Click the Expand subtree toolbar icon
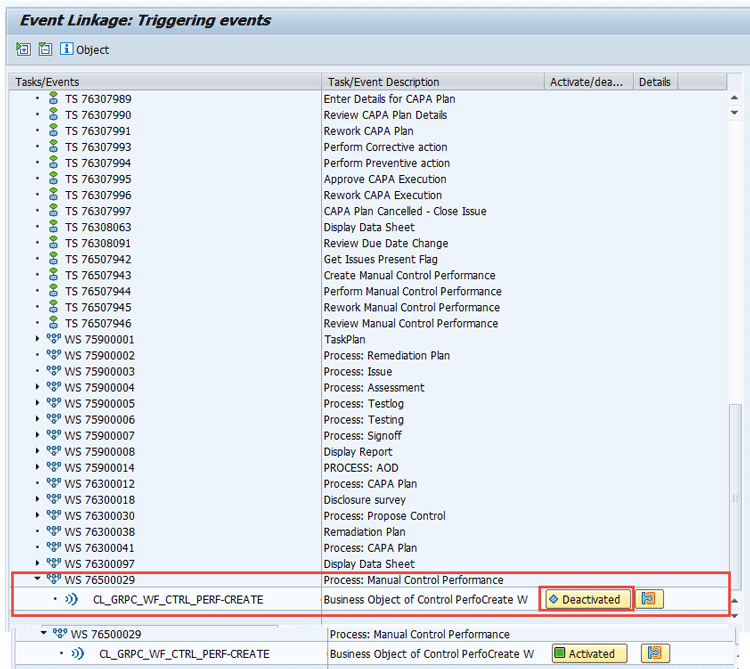 23,49
